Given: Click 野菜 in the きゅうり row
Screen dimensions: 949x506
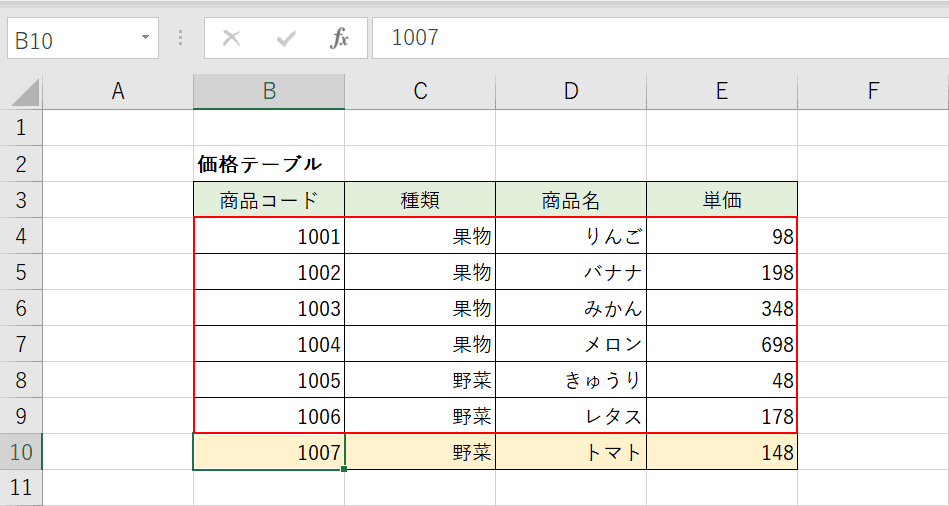Looking at the screenshot, I should coord(420,380).
